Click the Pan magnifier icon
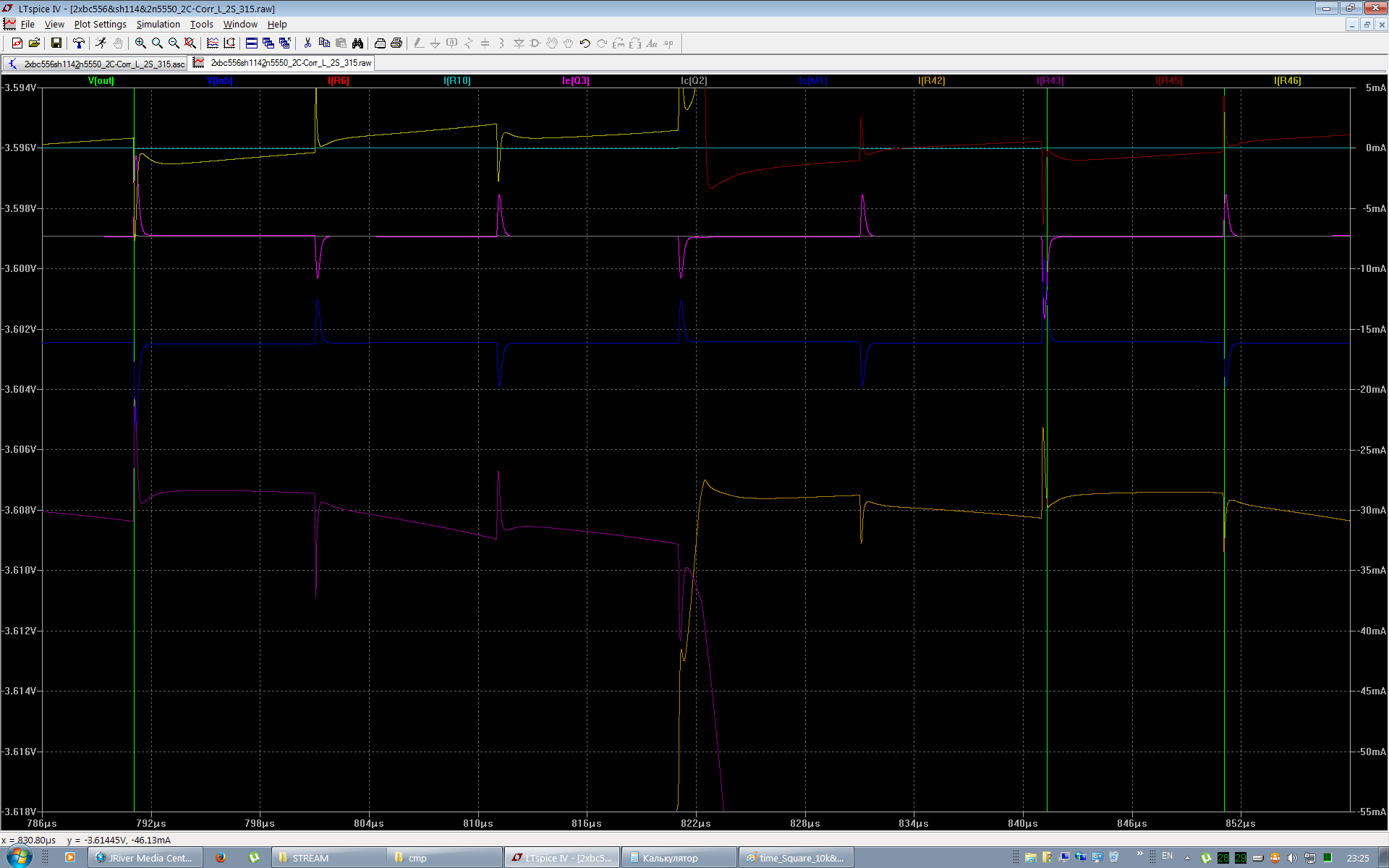 click(x=157, y=43)
